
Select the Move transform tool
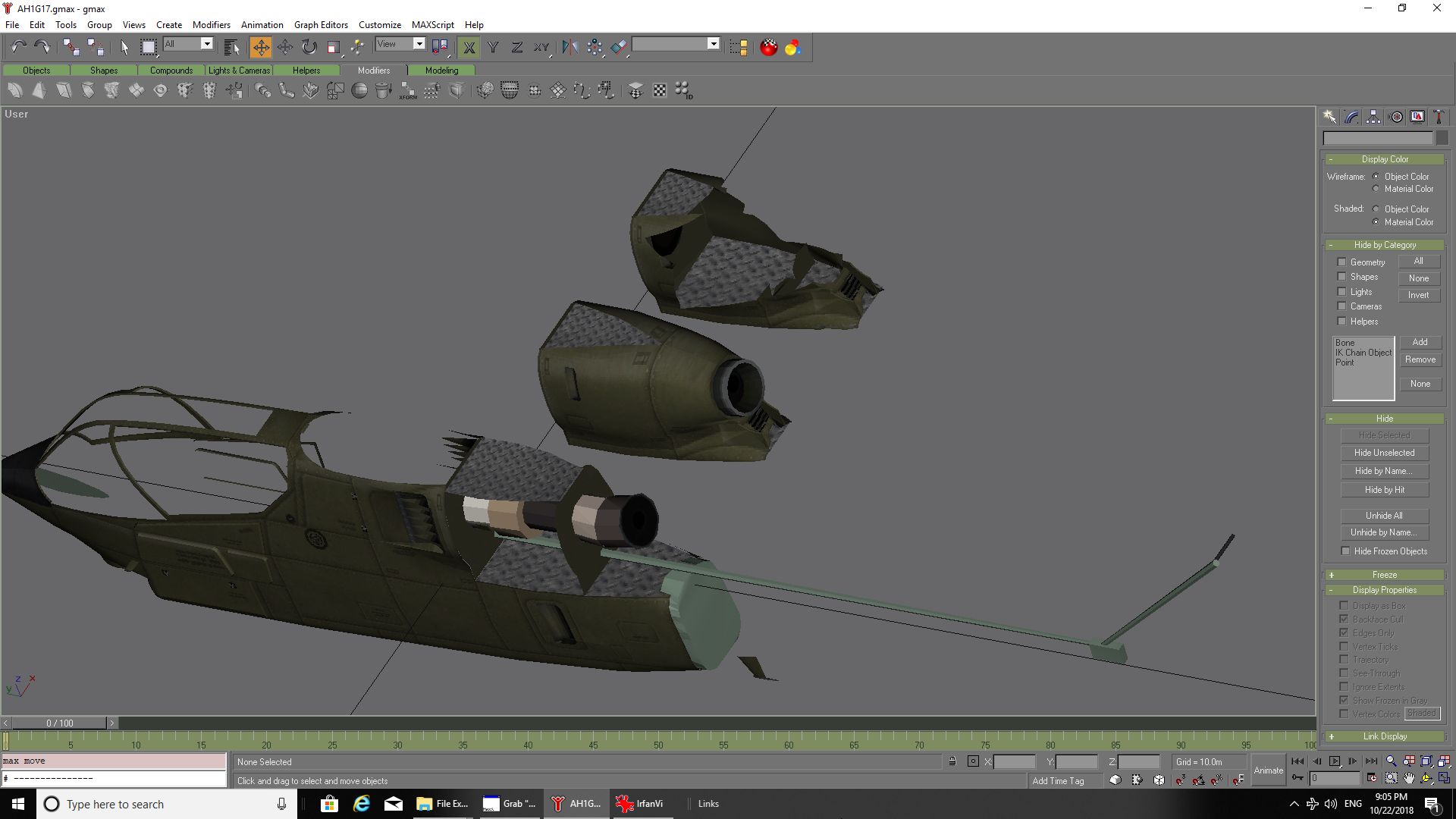pos(260,48)
